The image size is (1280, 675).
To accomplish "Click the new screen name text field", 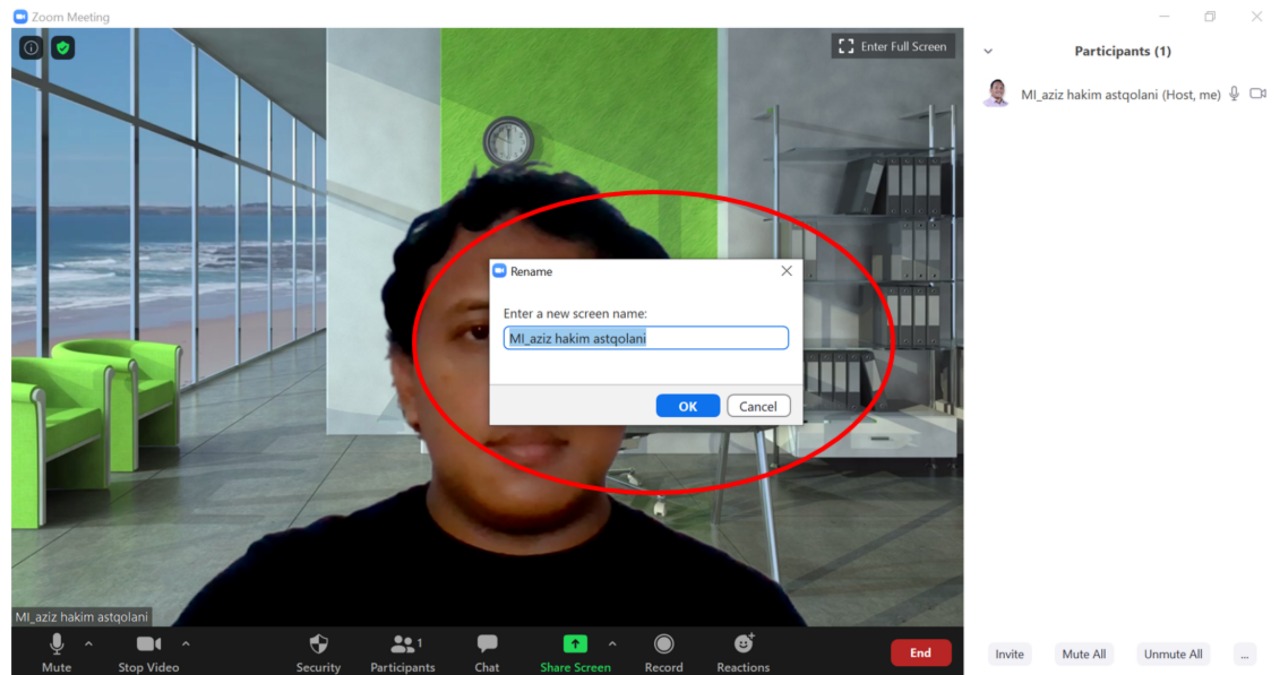I will pos(645,338).
